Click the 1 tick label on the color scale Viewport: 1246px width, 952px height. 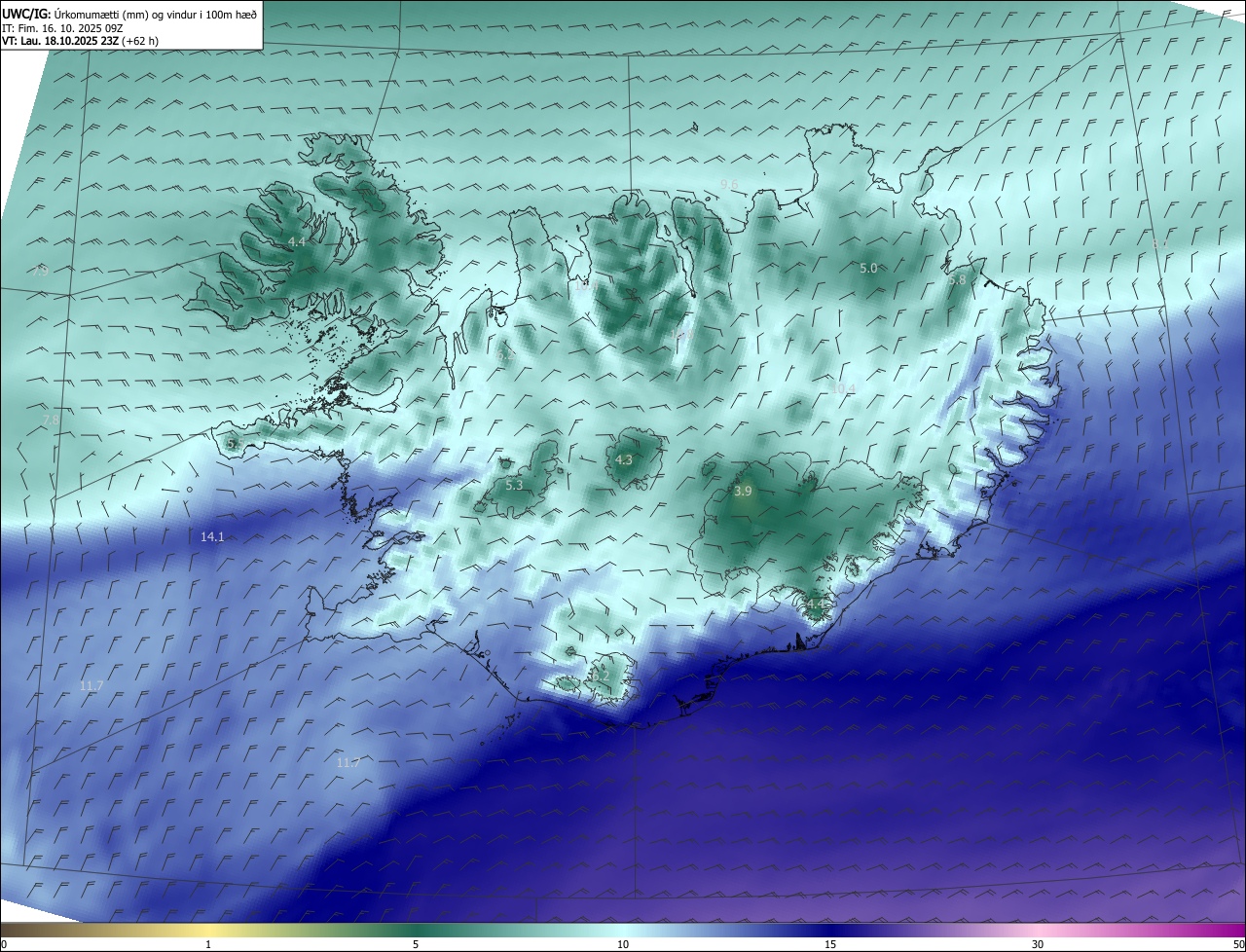pos(208,944)
